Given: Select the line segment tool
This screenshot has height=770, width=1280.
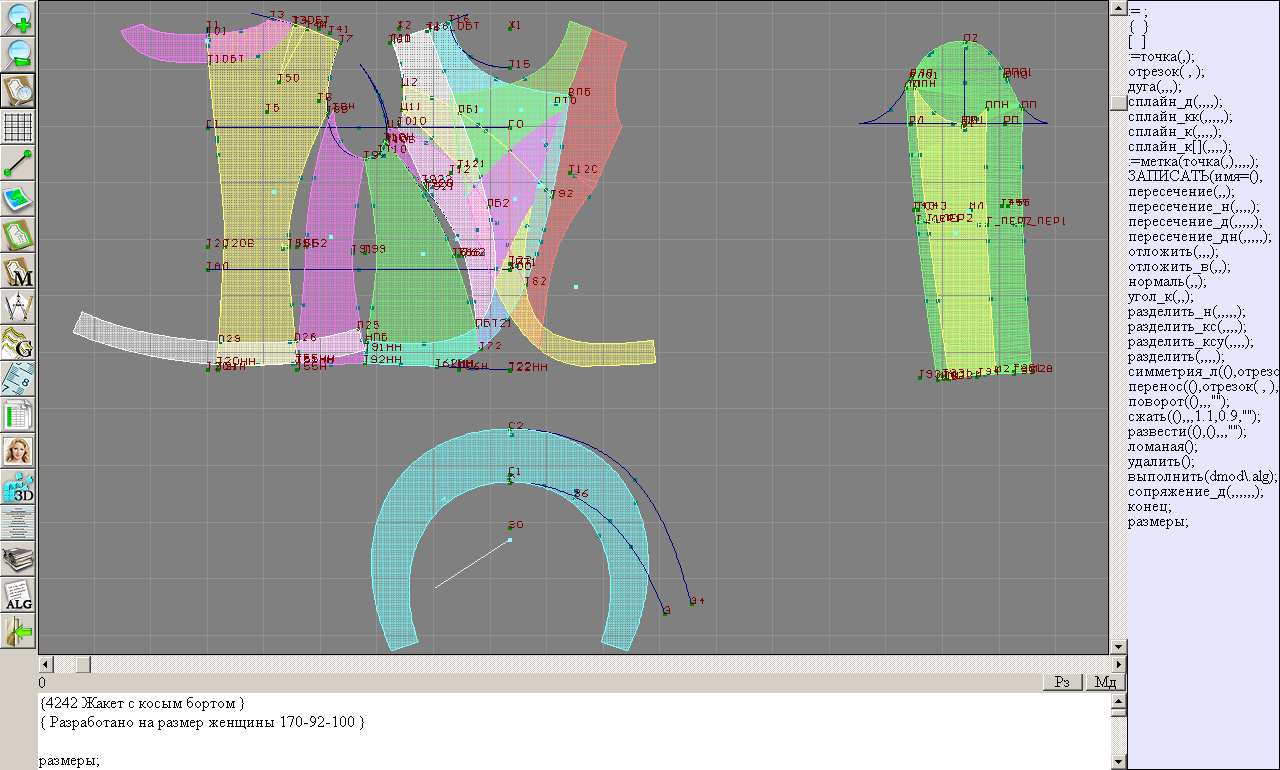Looking at the screenshot, I should pos(19,163).
